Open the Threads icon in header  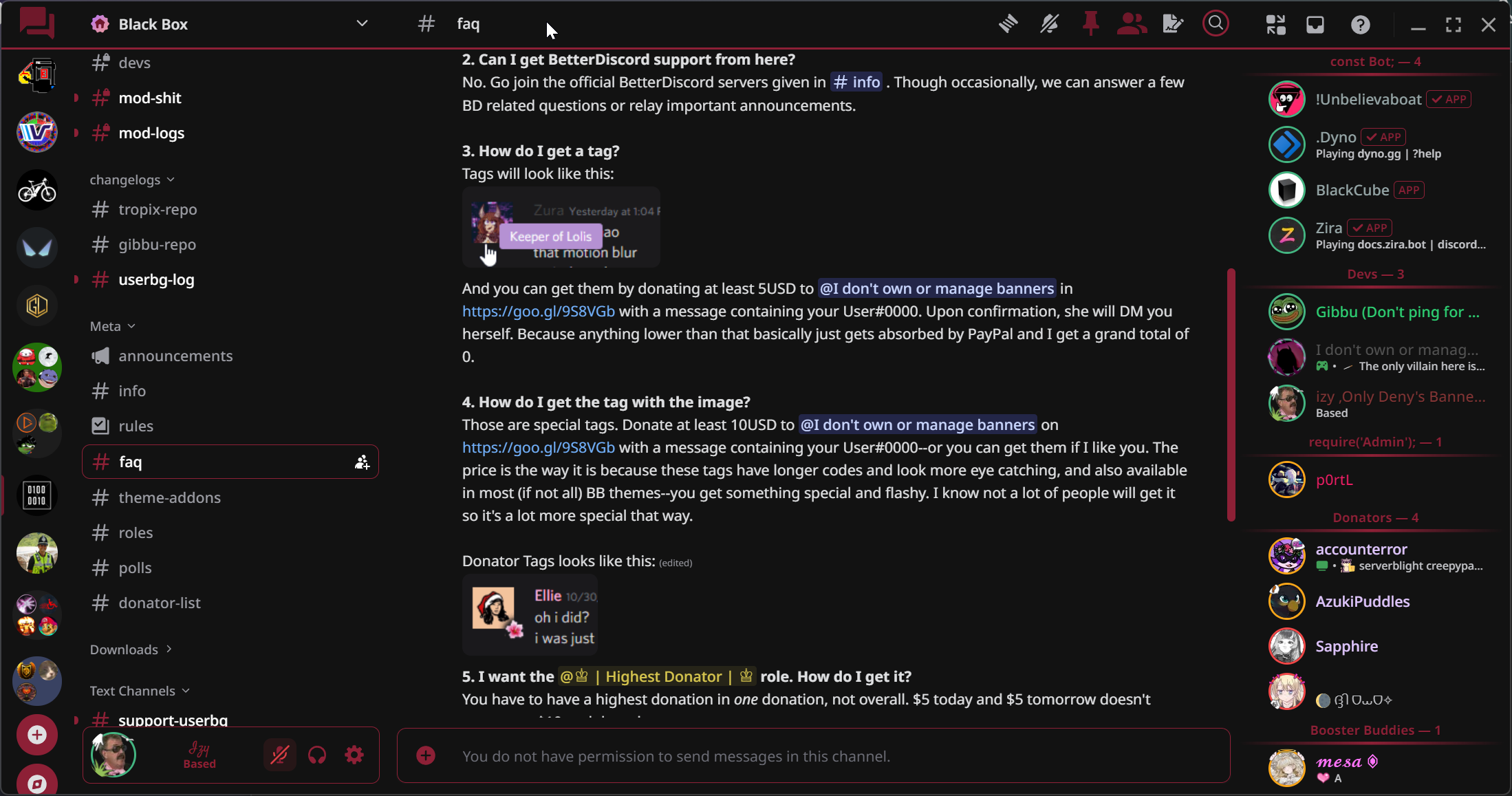tap(1008, 25)
